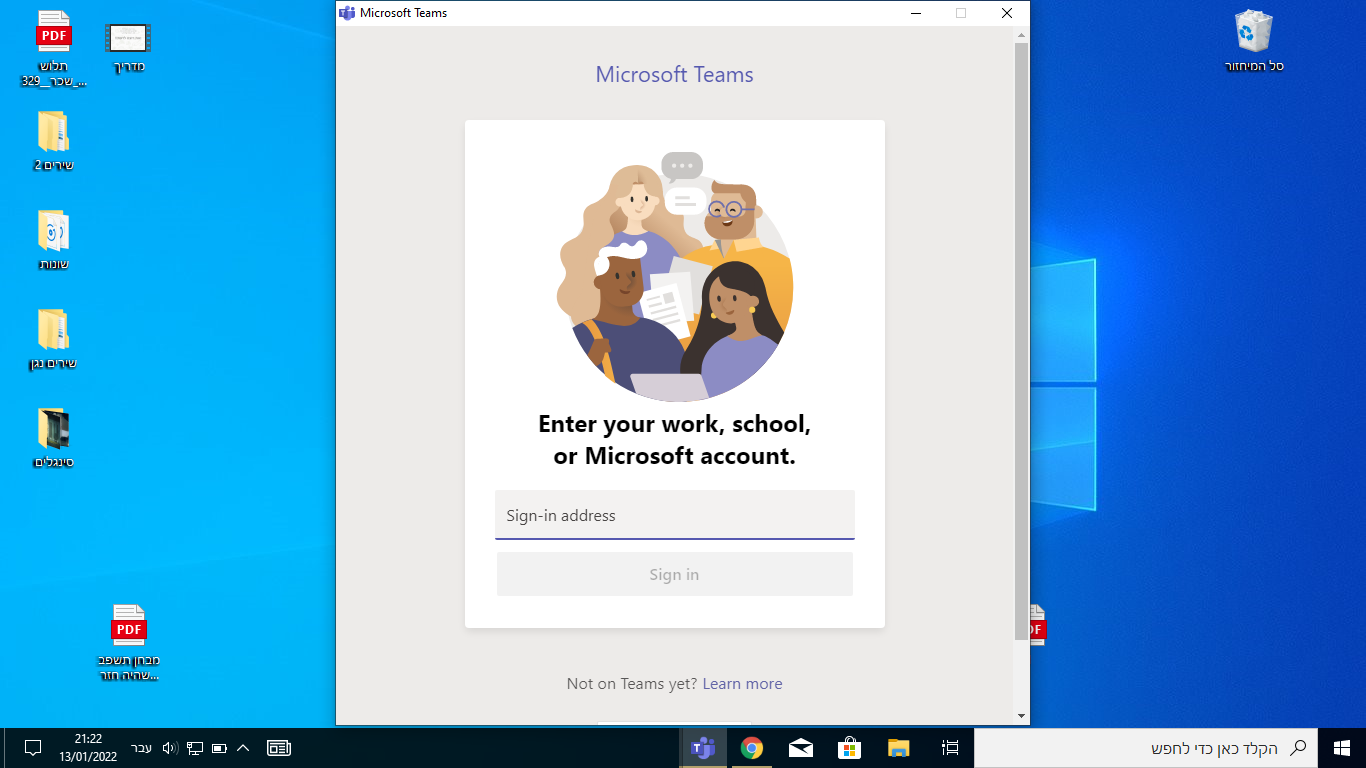1366x768 pixels.
Task: Click the battery status tray icon
Action: [x=219, y=748]
